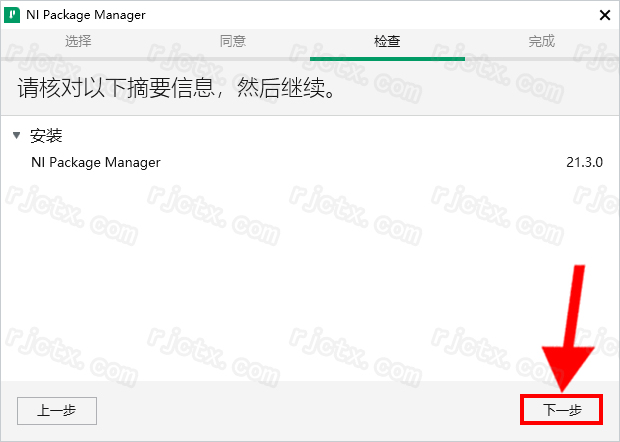620x442 pixels.
Task: Click the gray progress track under 选择
Action: pyautogui.click(x=78, y=59)
